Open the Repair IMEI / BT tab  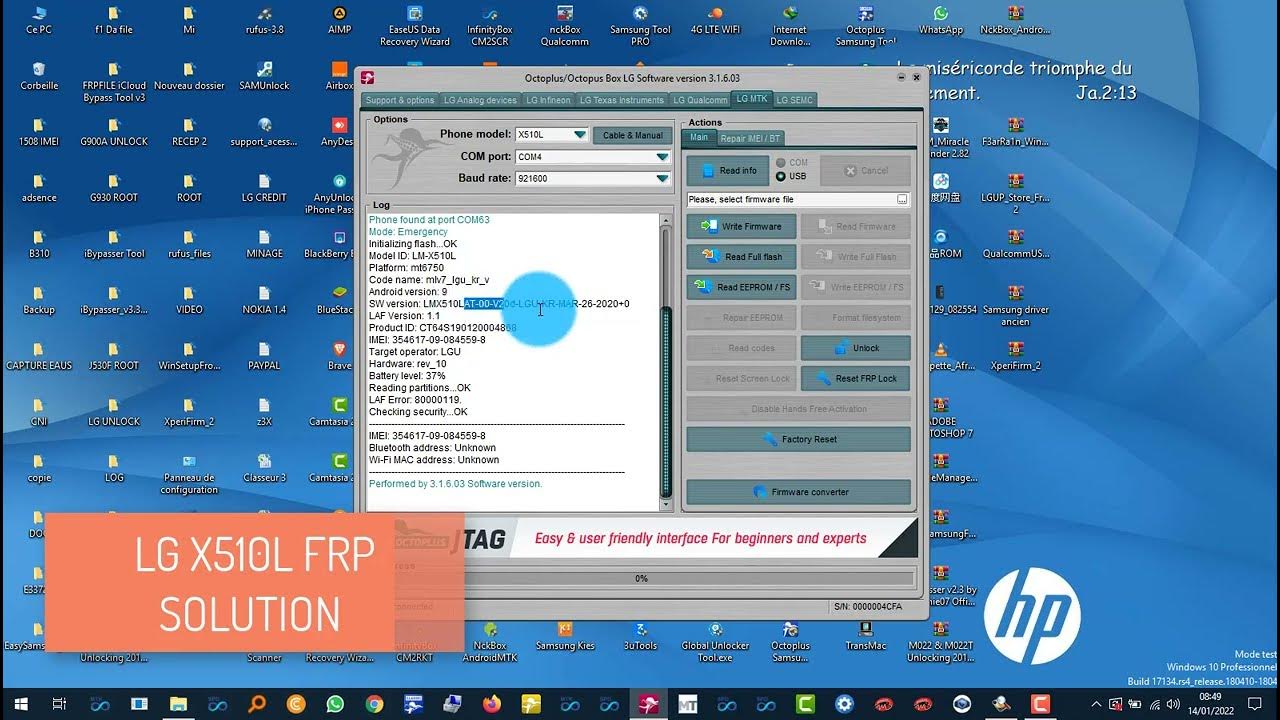750,138
